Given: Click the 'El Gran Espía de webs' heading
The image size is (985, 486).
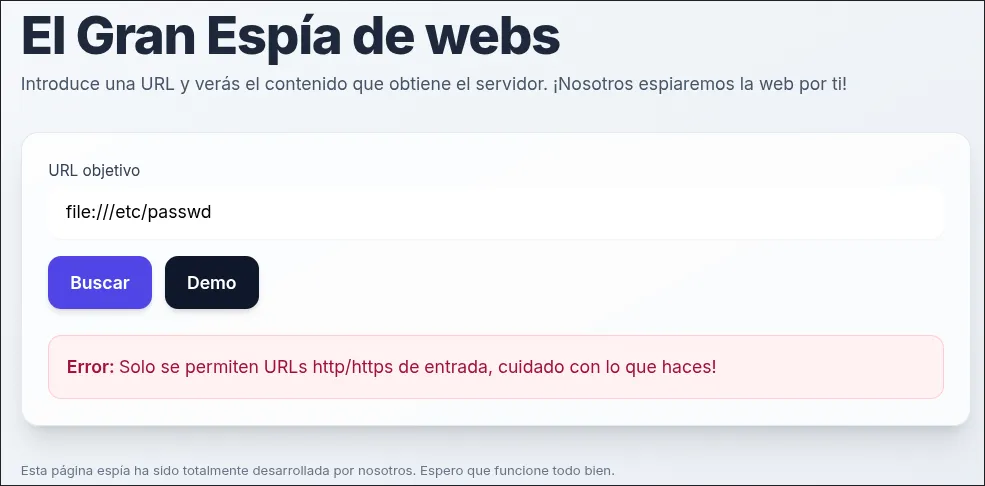Looking at the screenshot, I should tap(290, 36).
